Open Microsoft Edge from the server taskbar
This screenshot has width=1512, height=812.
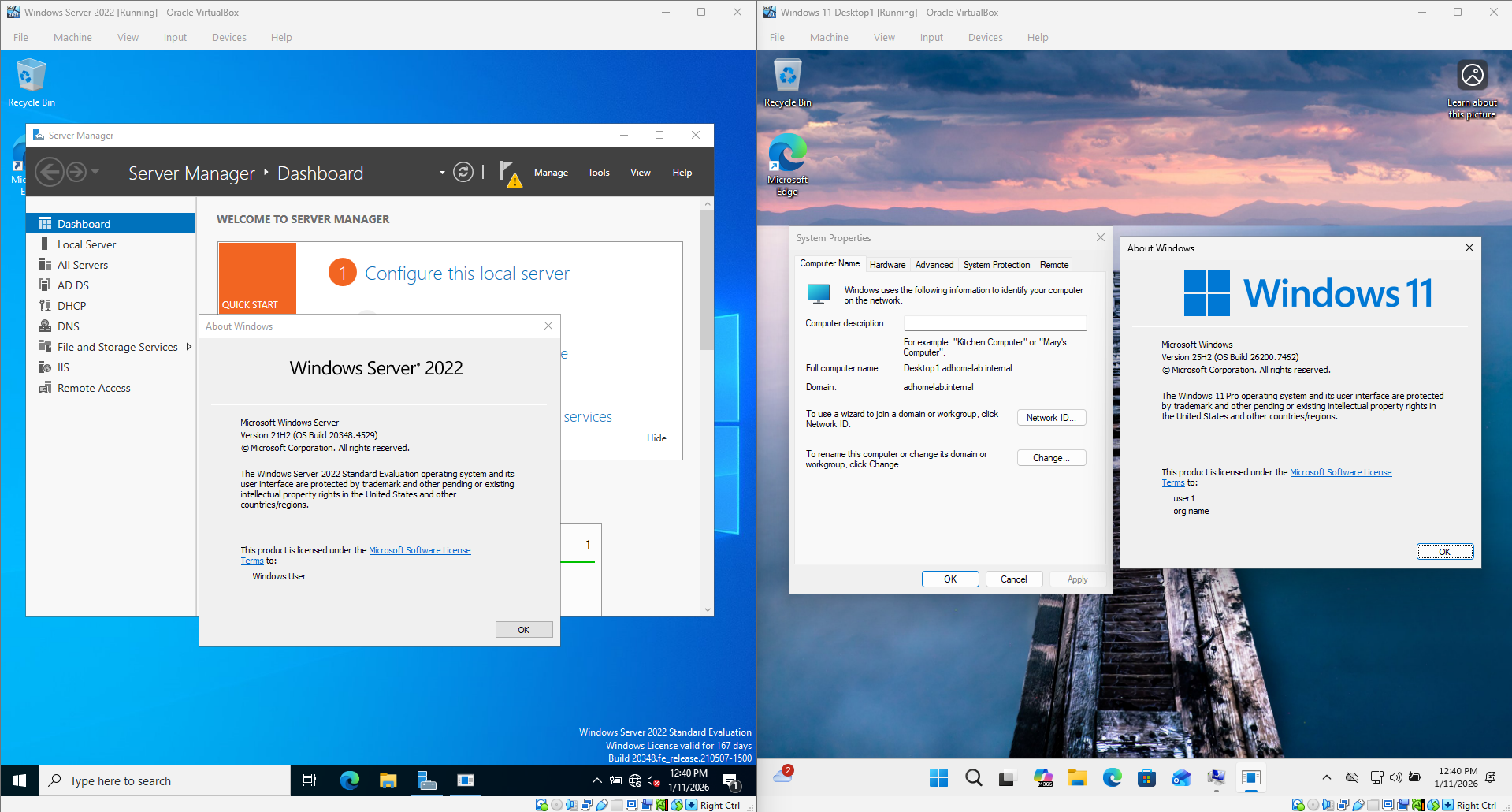(x=349, y=780)
